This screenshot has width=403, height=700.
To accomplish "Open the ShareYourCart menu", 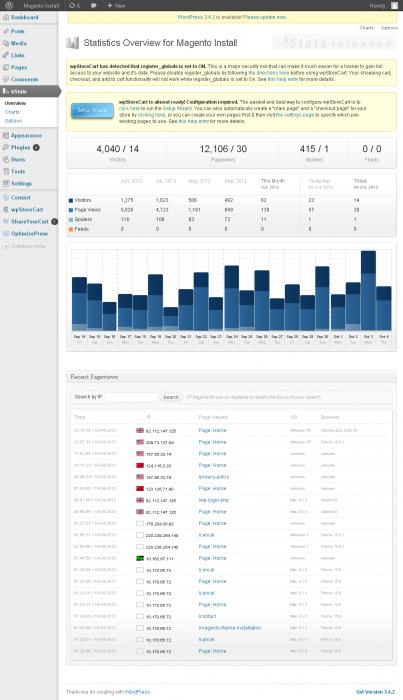I will point(29,221).
